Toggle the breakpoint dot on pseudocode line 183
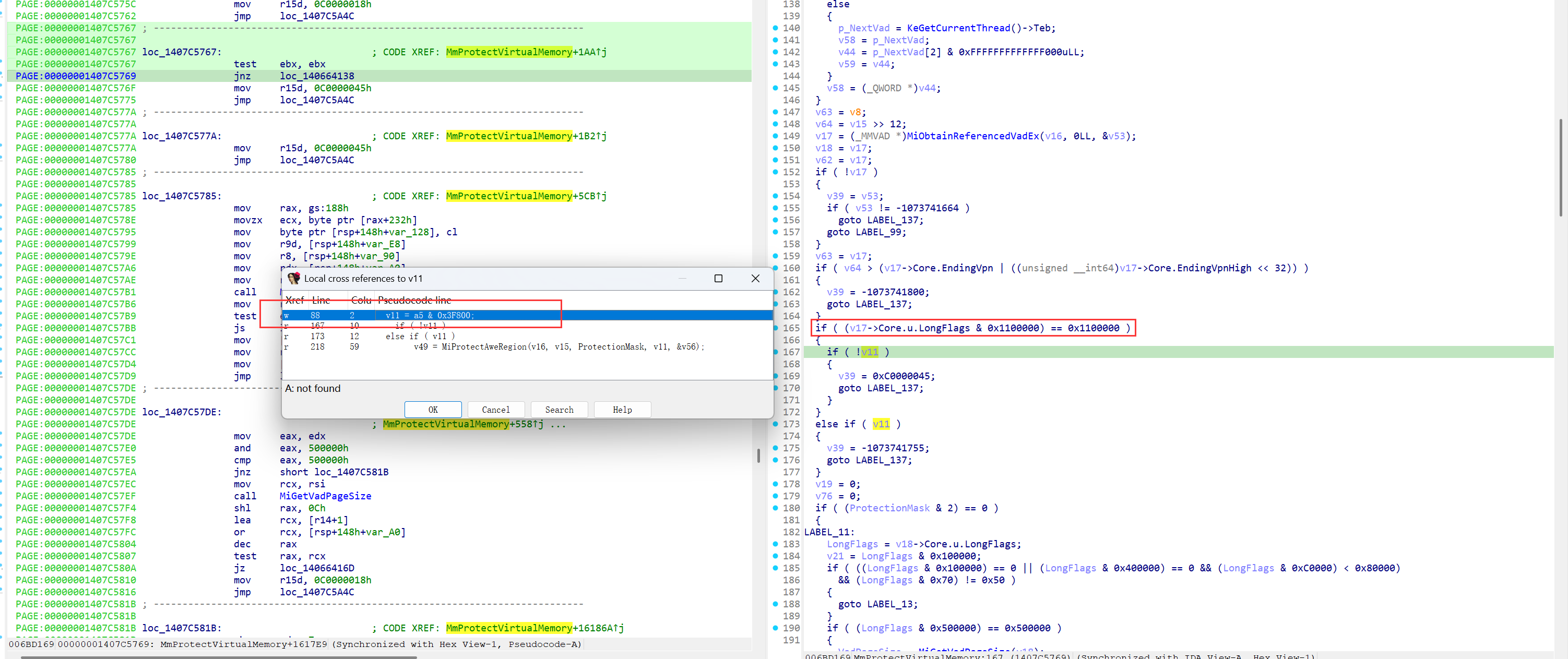1568x659 pixels. coord(775,544)
